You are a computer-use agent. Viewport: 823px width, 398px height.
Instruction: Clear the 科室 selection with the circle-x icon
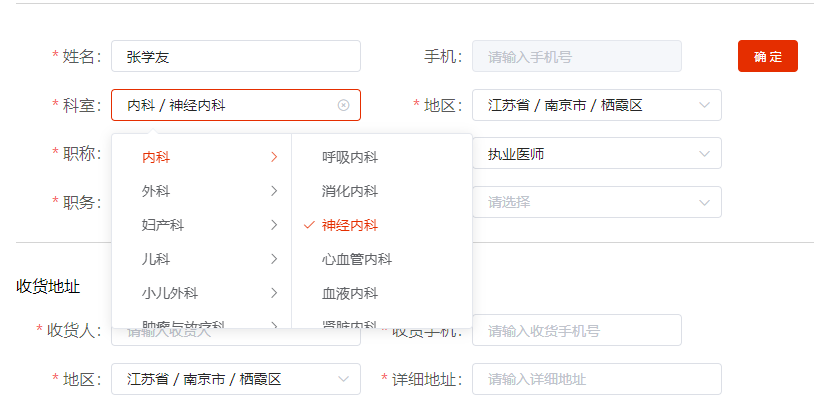tap(343, 106)
